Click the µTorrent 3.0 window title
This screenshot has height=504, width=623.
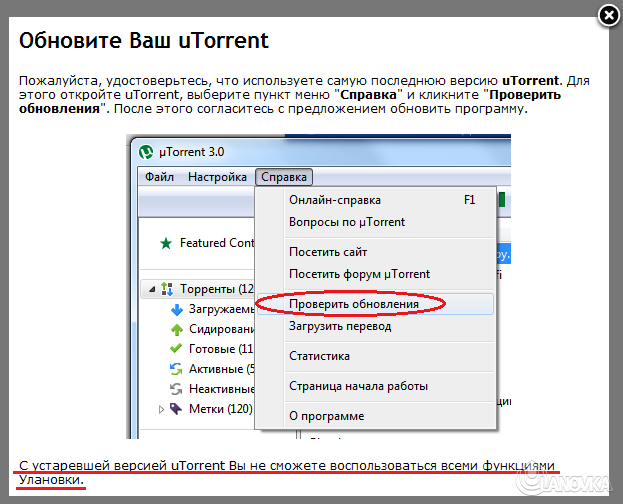pyautogui.click(x=192, y=152)
